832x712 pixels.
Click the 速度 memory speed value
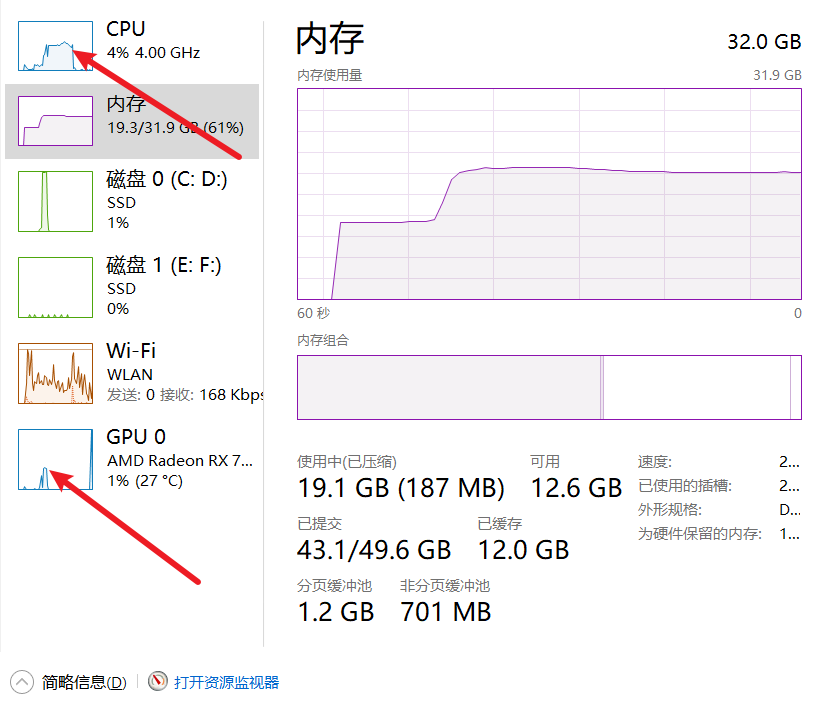pos(789,462)
